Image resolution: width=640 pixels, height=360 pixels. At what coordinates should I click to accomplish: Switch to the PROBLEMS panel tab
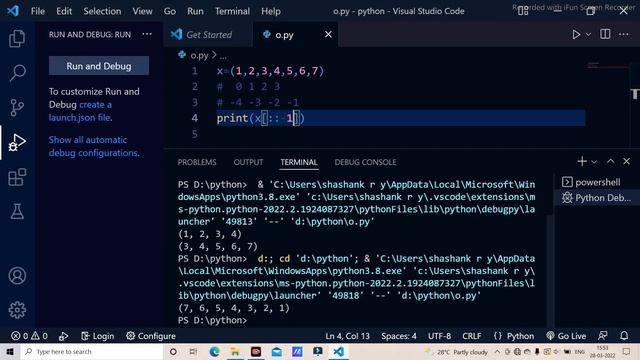point(197,162)
